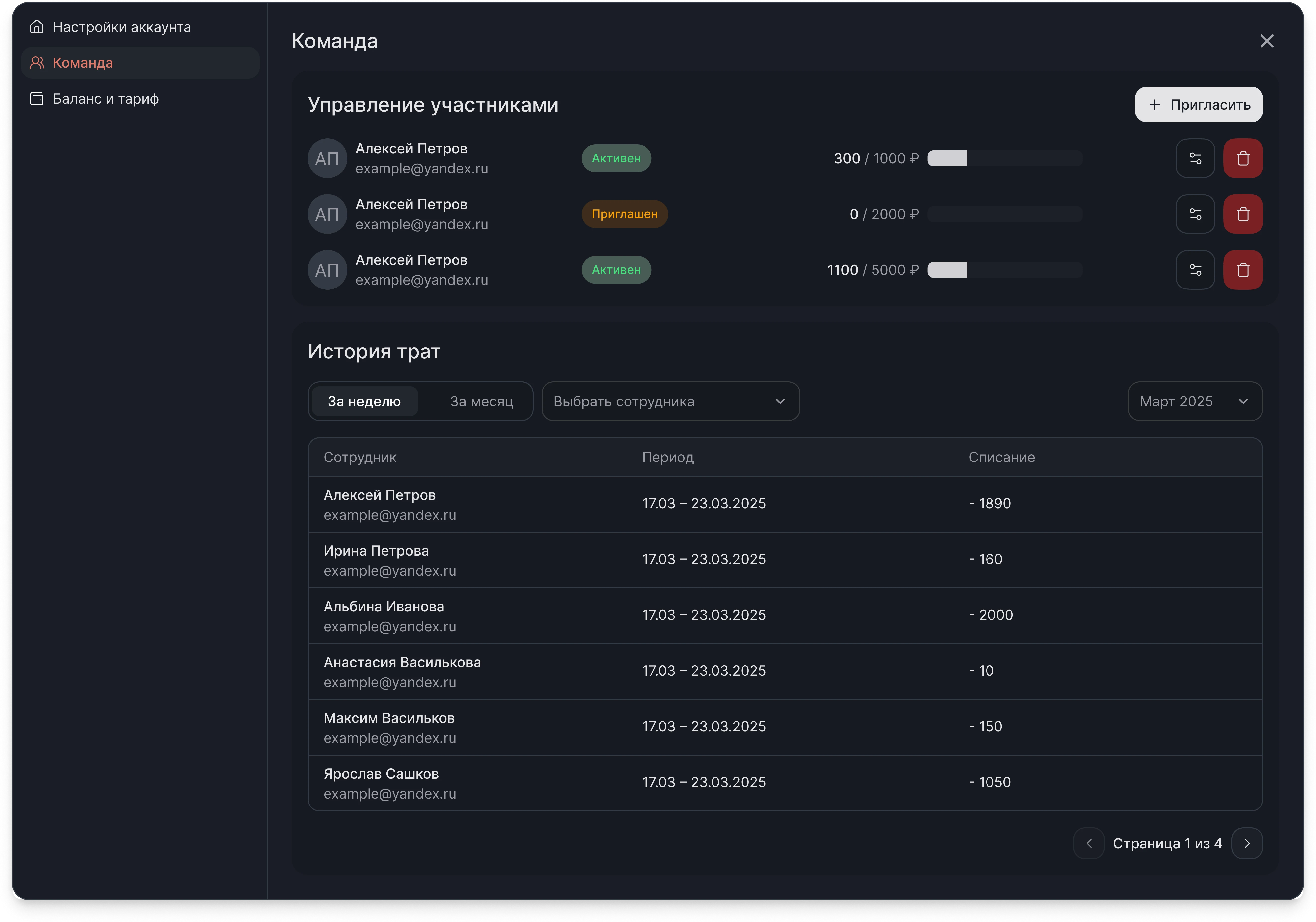Select Команда in the sidebar
The image size is (1316, 922).
coord(140,62)
